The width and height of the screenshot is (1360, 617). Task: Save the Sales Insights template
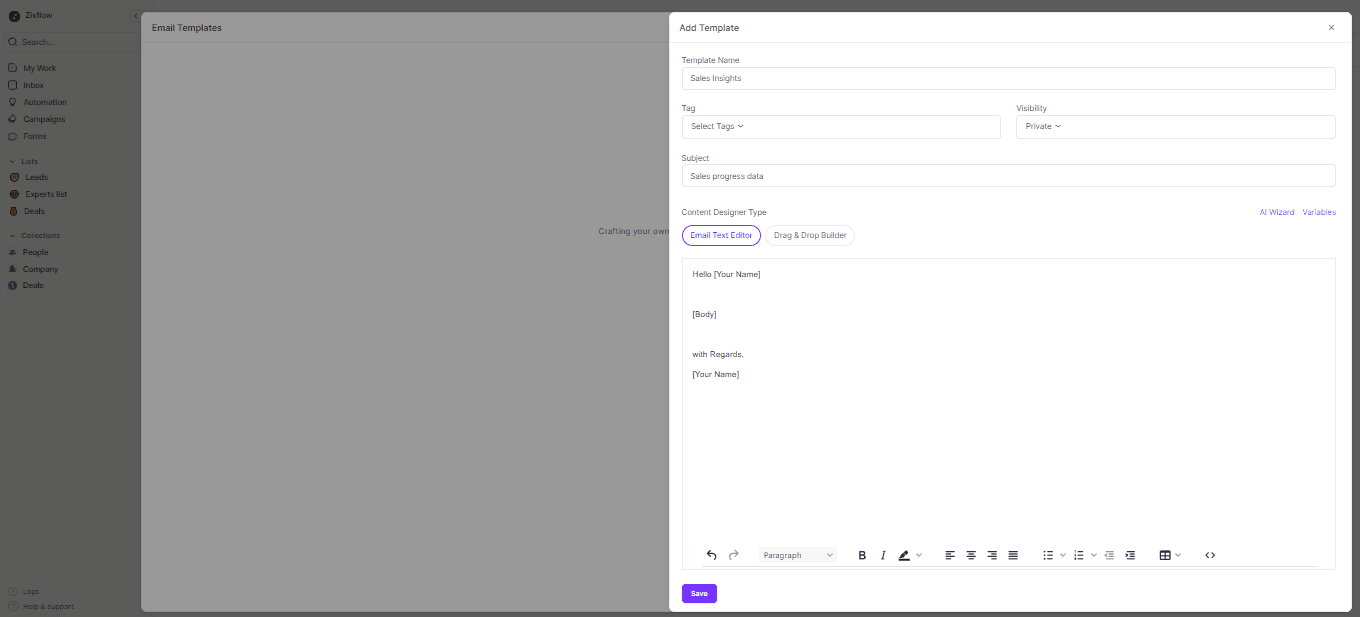[x=698, y=593]
